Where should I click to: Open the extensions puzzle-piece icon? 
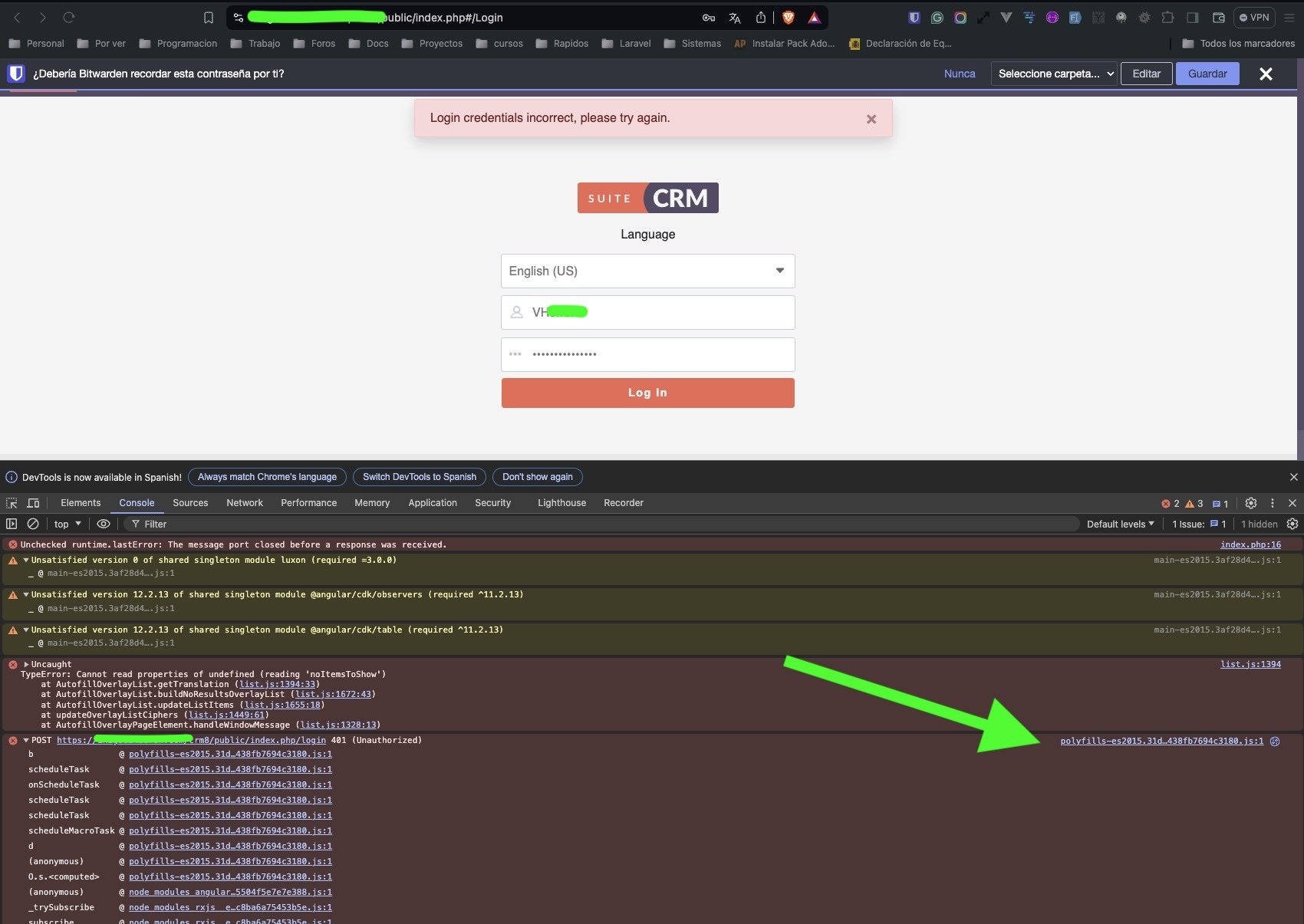click(x=1167, y=17)
